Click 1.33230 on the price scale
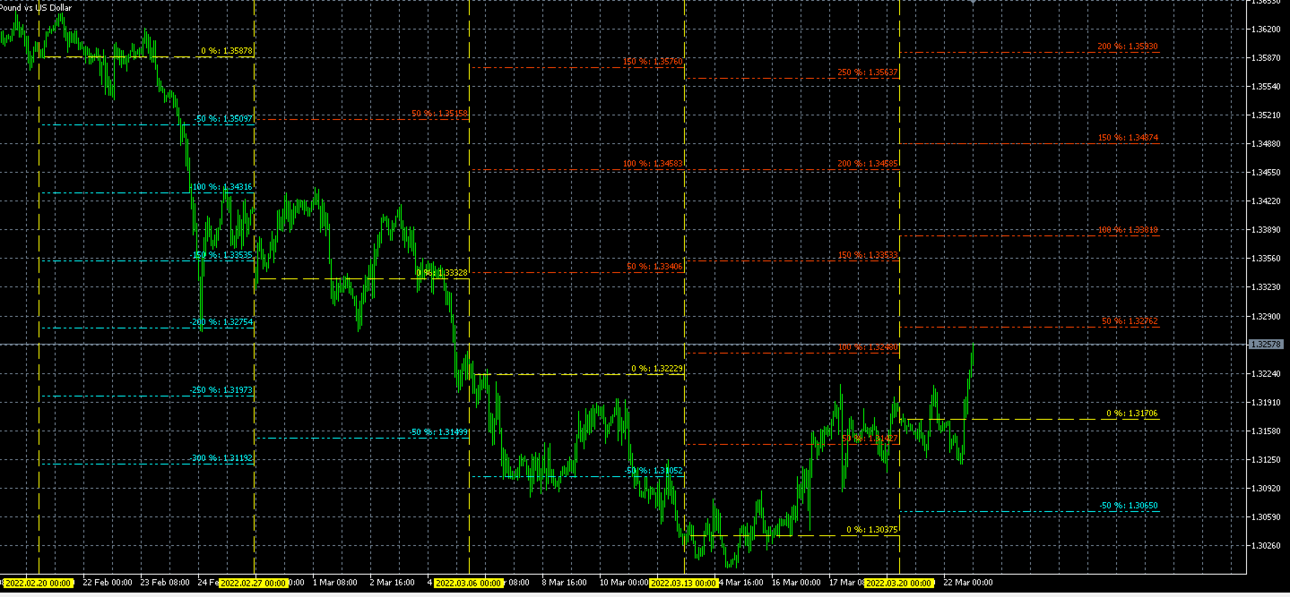The height and width of the screenshot is (597, 1290). point(1266,287)
